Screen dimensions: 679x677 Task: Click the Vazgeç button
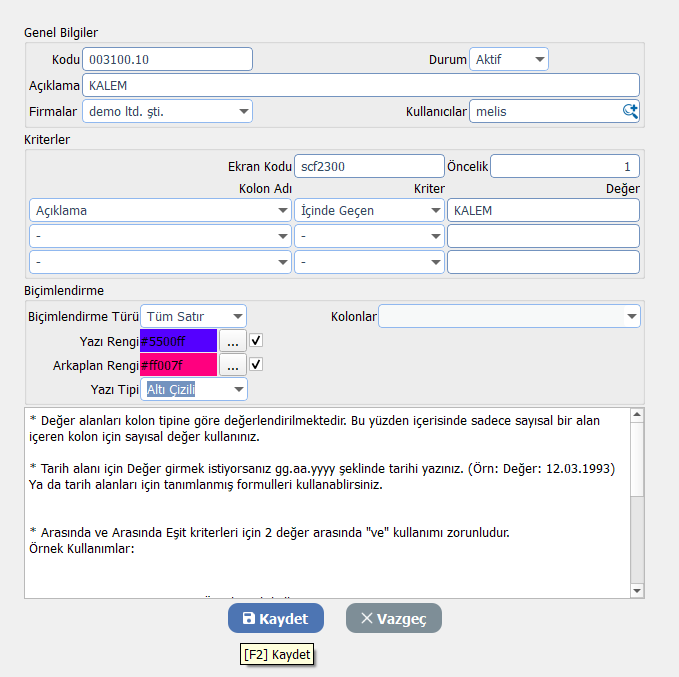pos(394,619)
